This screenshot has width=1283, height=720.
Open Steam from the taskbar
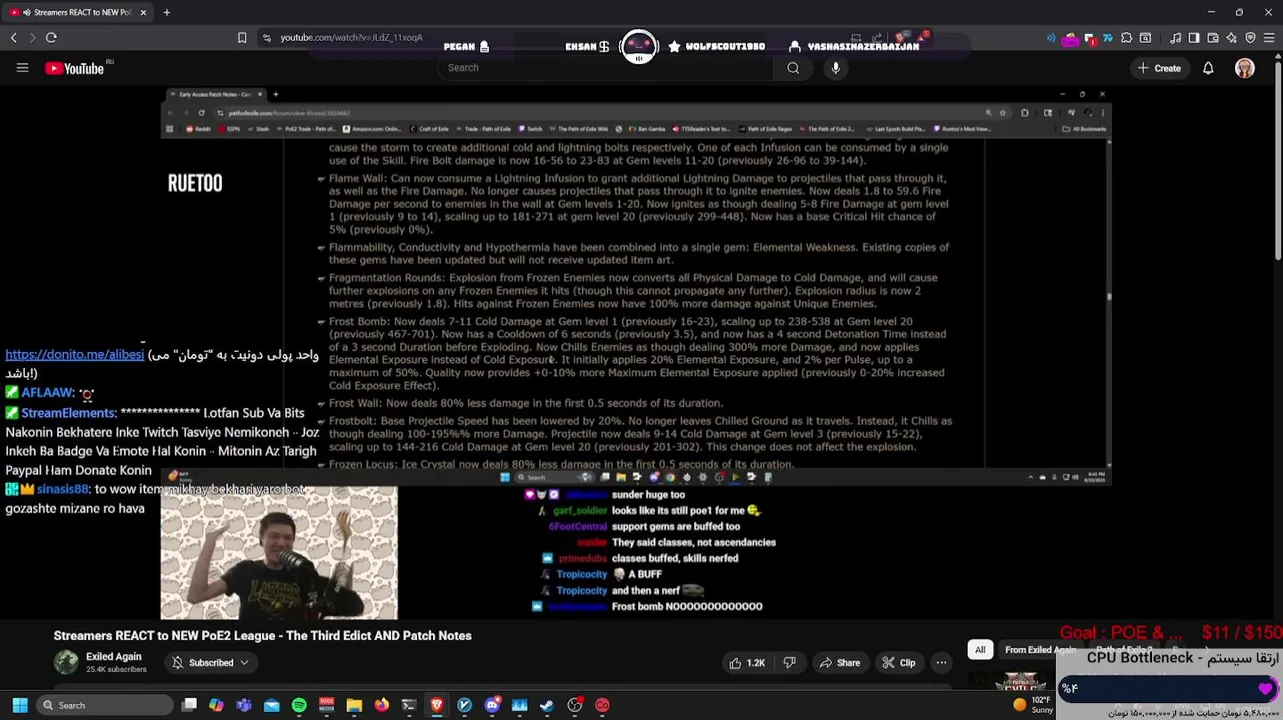pyautogui.click(x=546, y=706)
